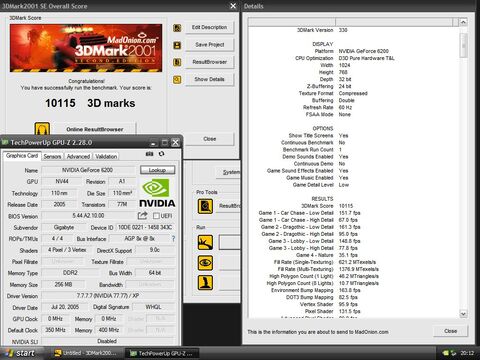480x360 pixels.
Task: Click the floppy disk icon beside Save Project
Action: (x=177, y=45)
